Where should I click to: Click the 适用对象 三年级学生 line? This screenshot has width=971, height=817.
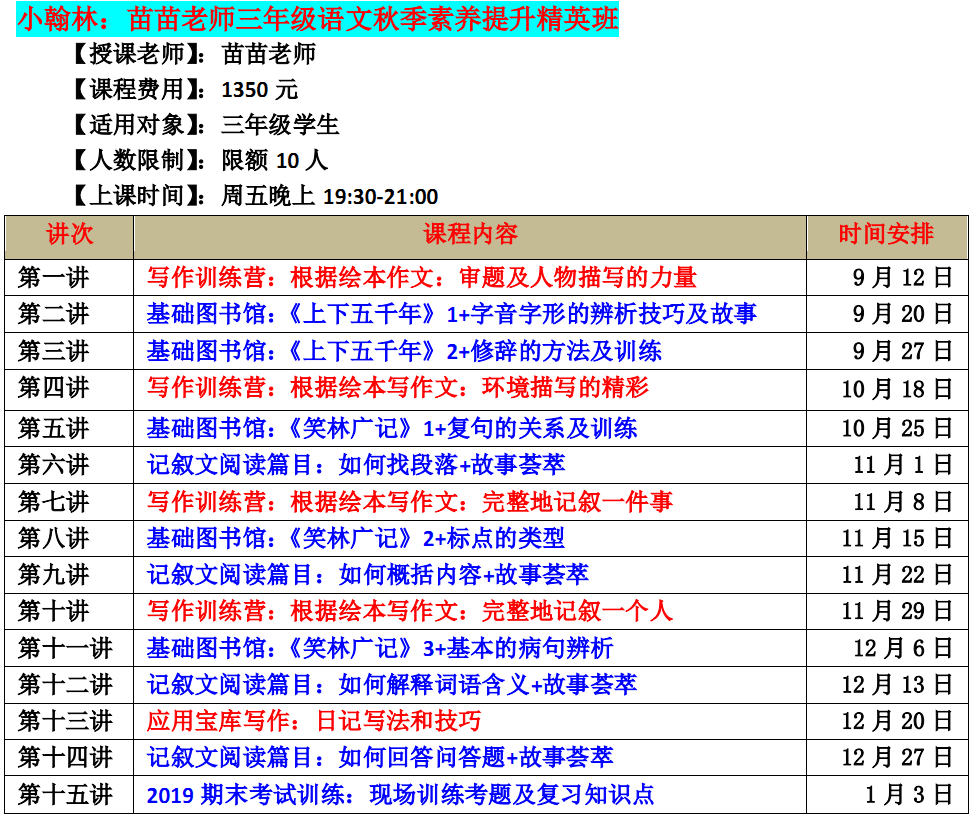[205, 125]
